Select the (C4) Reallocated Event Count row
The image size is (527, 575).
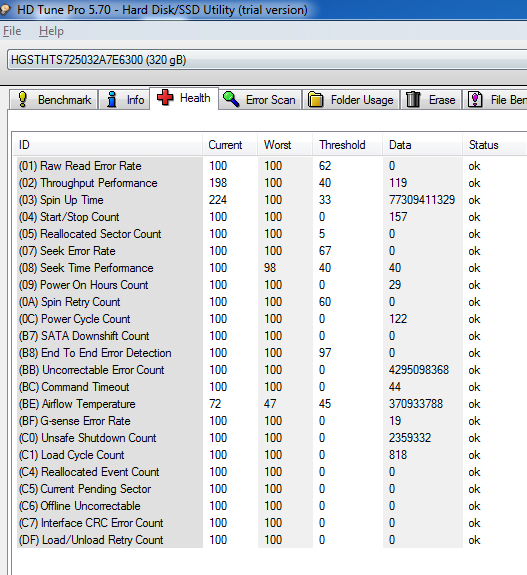pyautogui.click(x=271, y=472)
